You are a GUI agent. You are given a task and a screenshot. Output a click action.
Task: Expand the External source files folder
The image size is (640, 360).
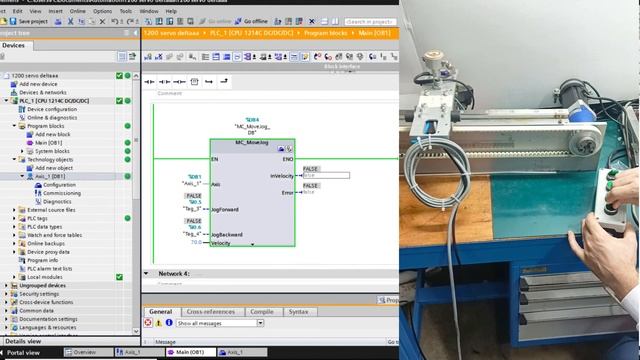pyautogui.click(x=14, y=210)
